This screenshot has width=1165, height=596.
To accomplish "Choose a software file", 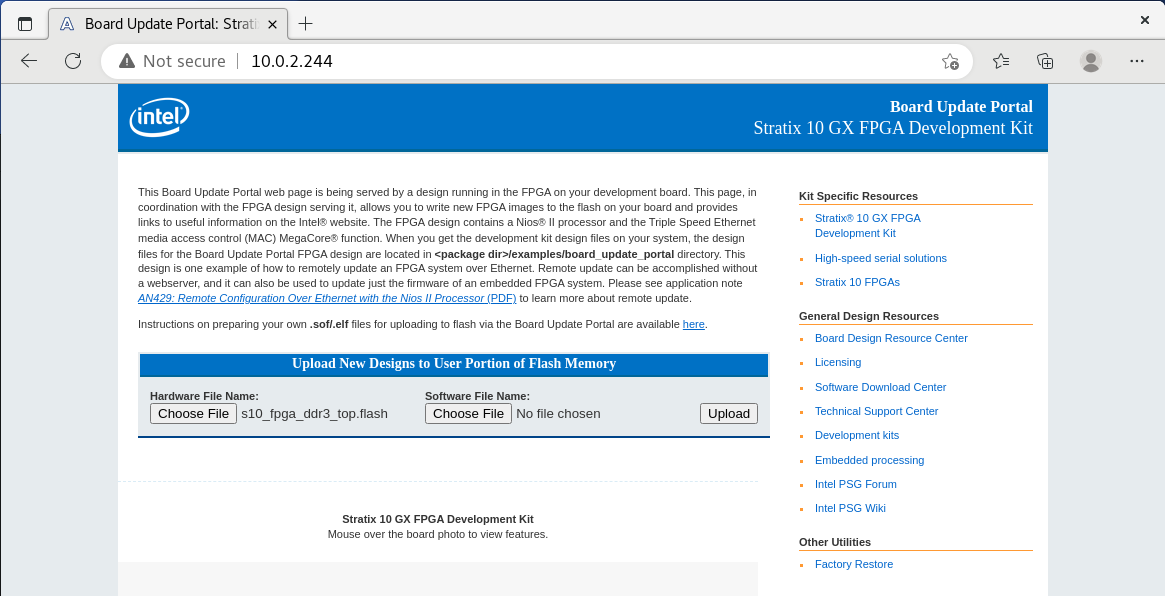I will tap(468, 413).
